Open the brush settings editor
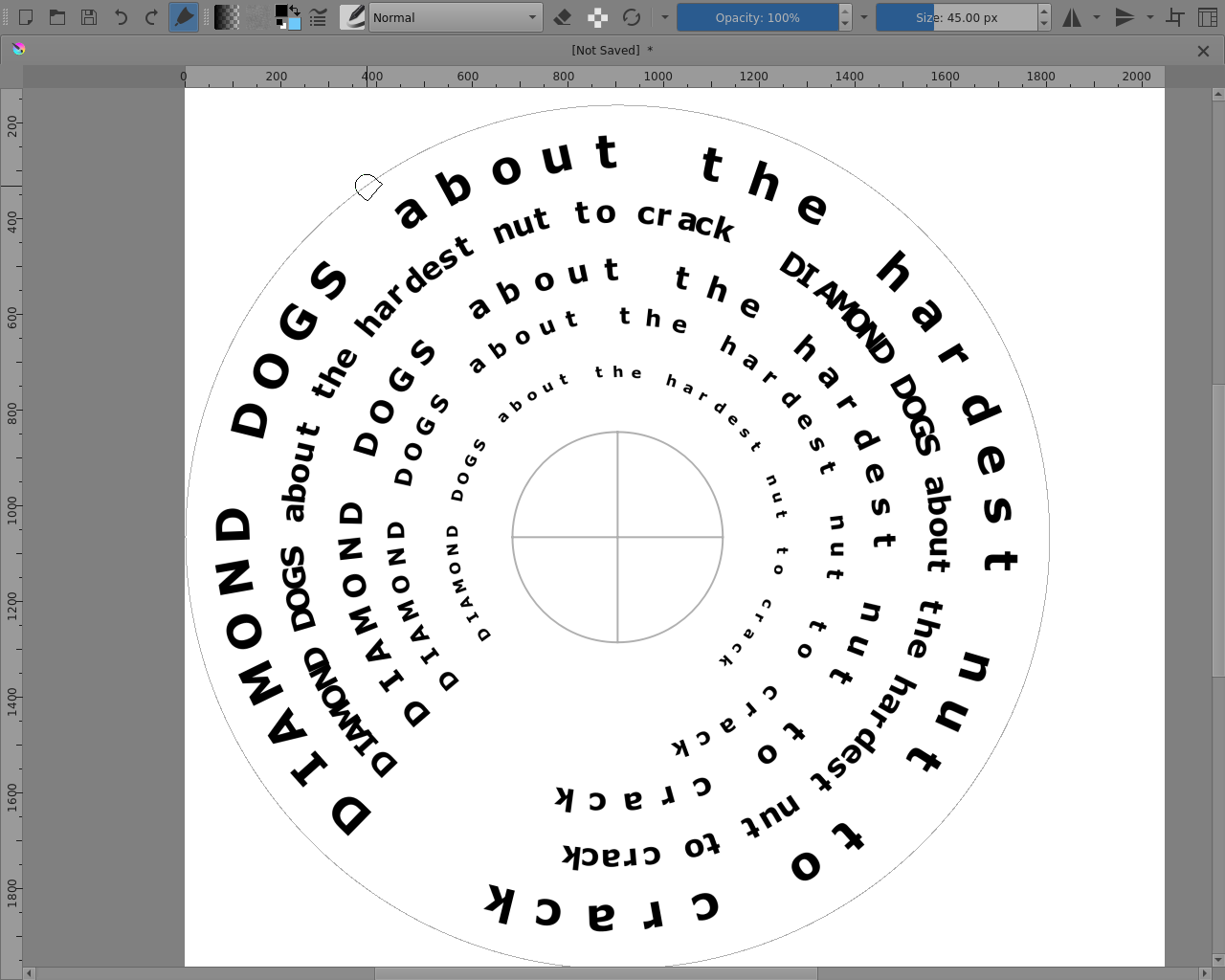 point(319,17)
